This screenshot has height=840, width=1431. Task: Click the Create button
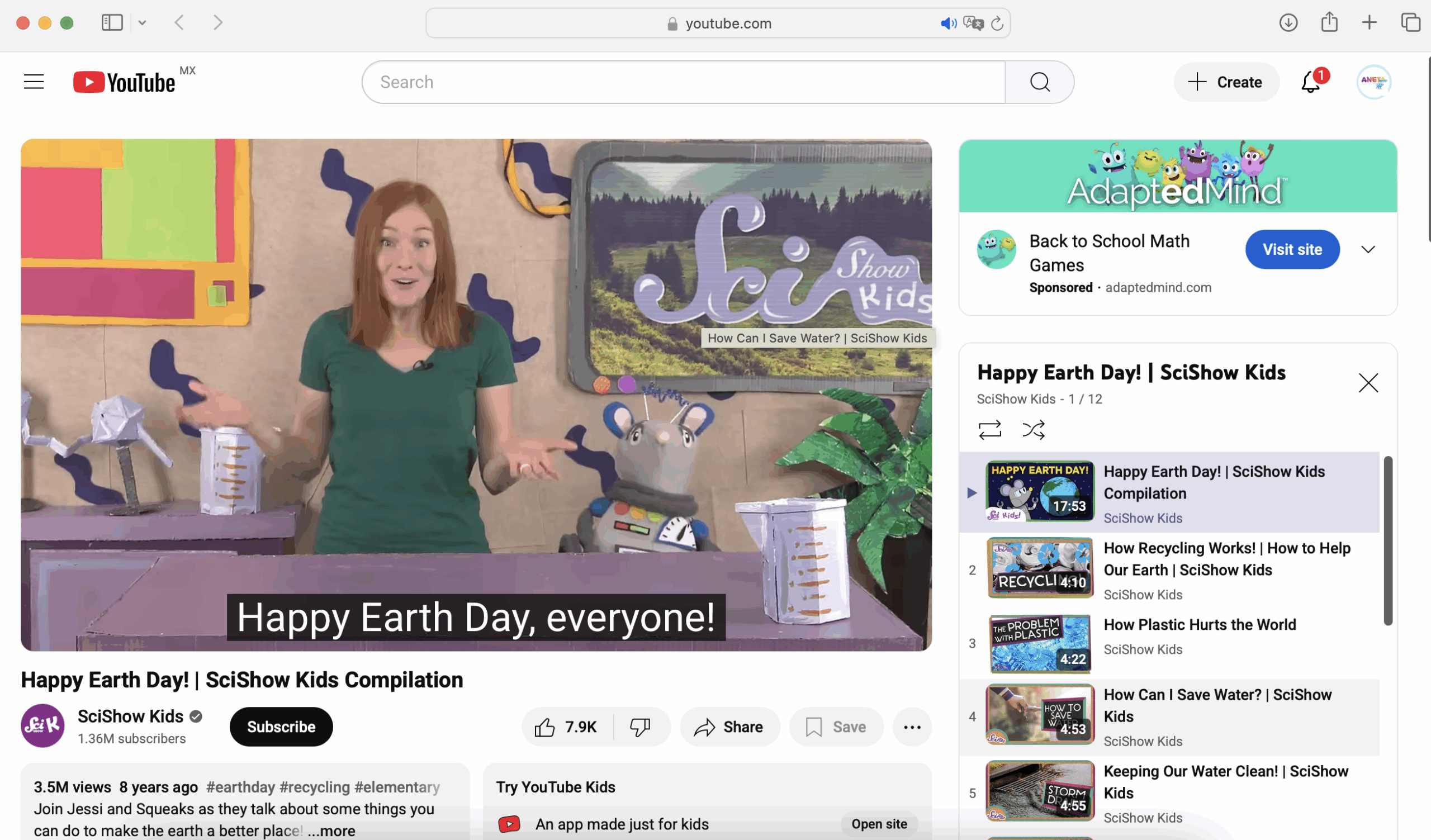tap(1226, 82)
